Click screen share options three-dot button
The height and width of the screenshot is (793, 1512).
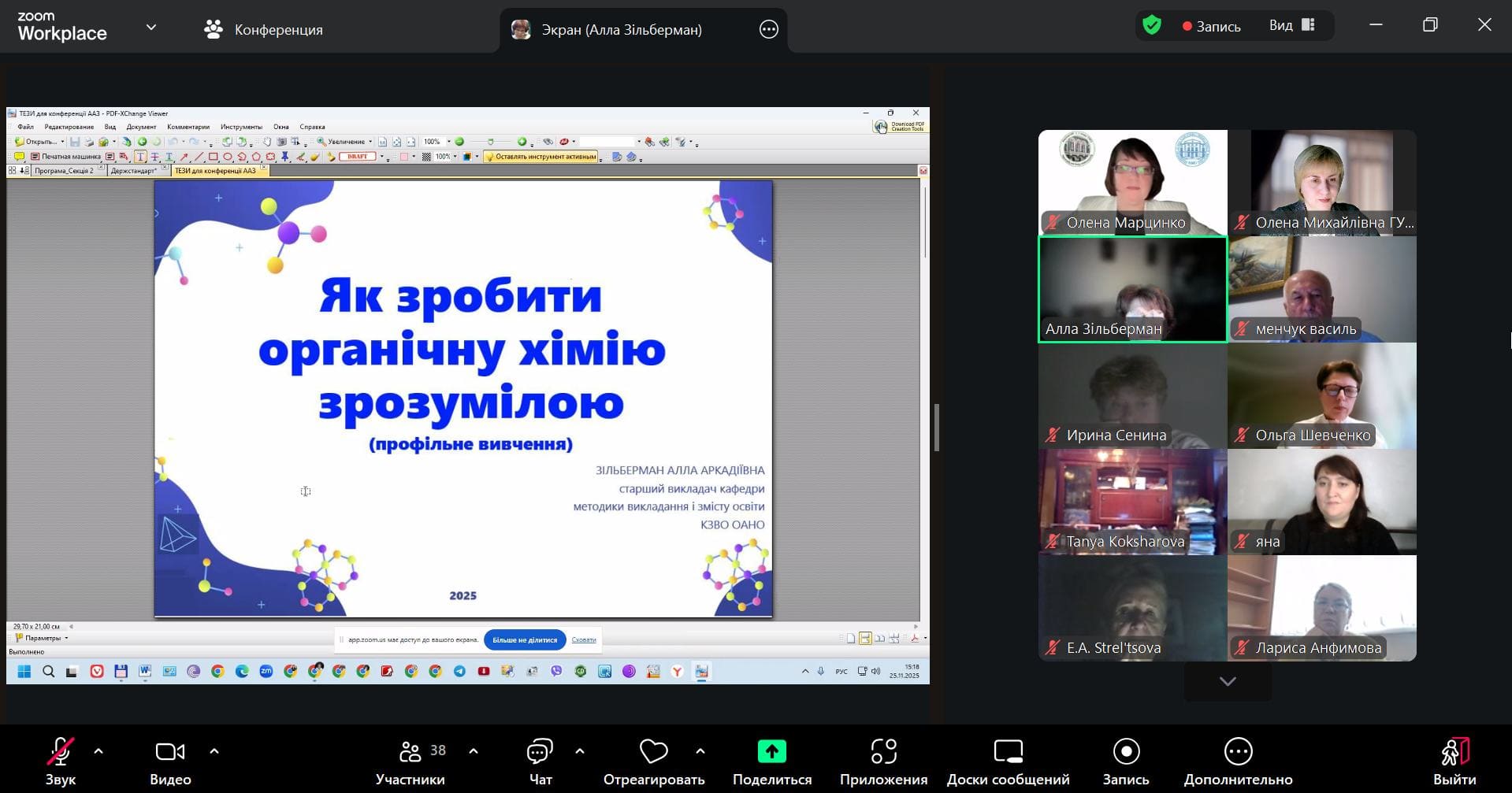[768, 30]
